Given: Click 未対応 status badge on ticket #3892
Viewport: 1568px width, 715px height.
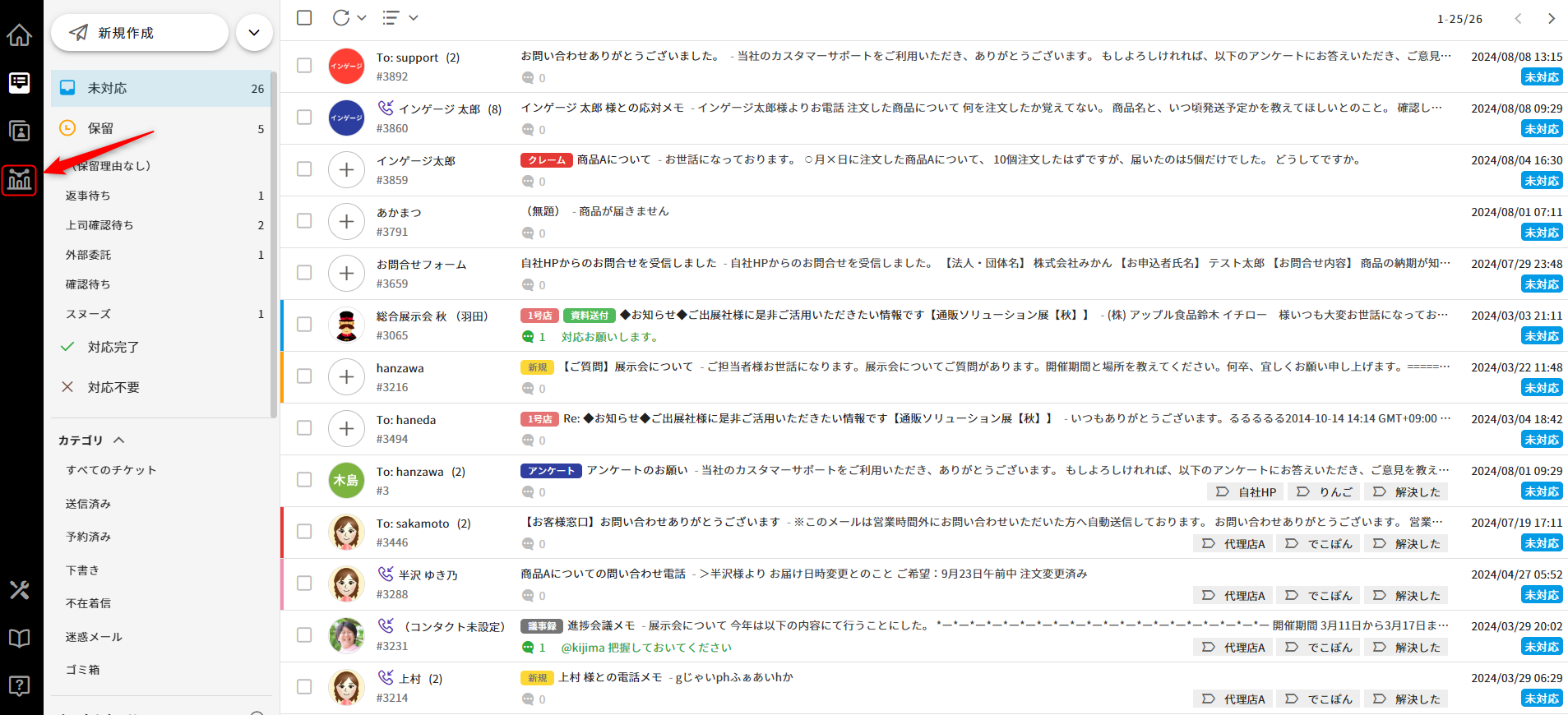Looking at the screenshot, I should [1541, 77].
